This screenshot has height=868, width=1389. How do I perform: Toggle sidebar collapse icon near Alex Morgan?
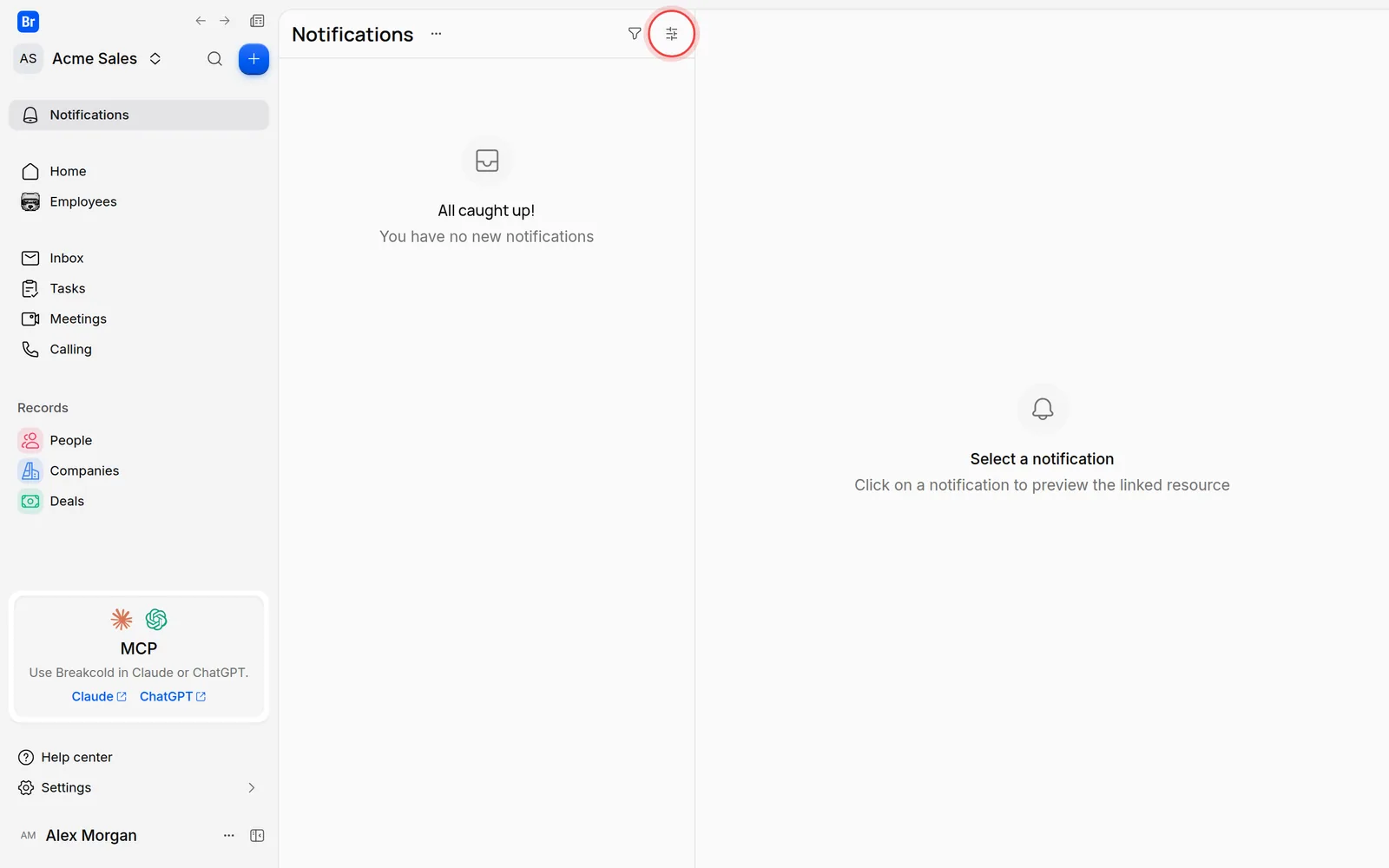257,835
